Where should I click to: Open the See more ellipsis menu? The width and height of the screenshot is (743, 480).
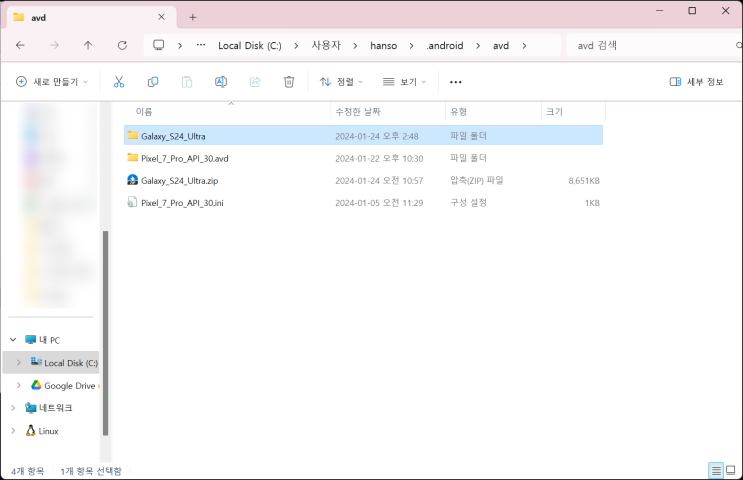point(455,82)
